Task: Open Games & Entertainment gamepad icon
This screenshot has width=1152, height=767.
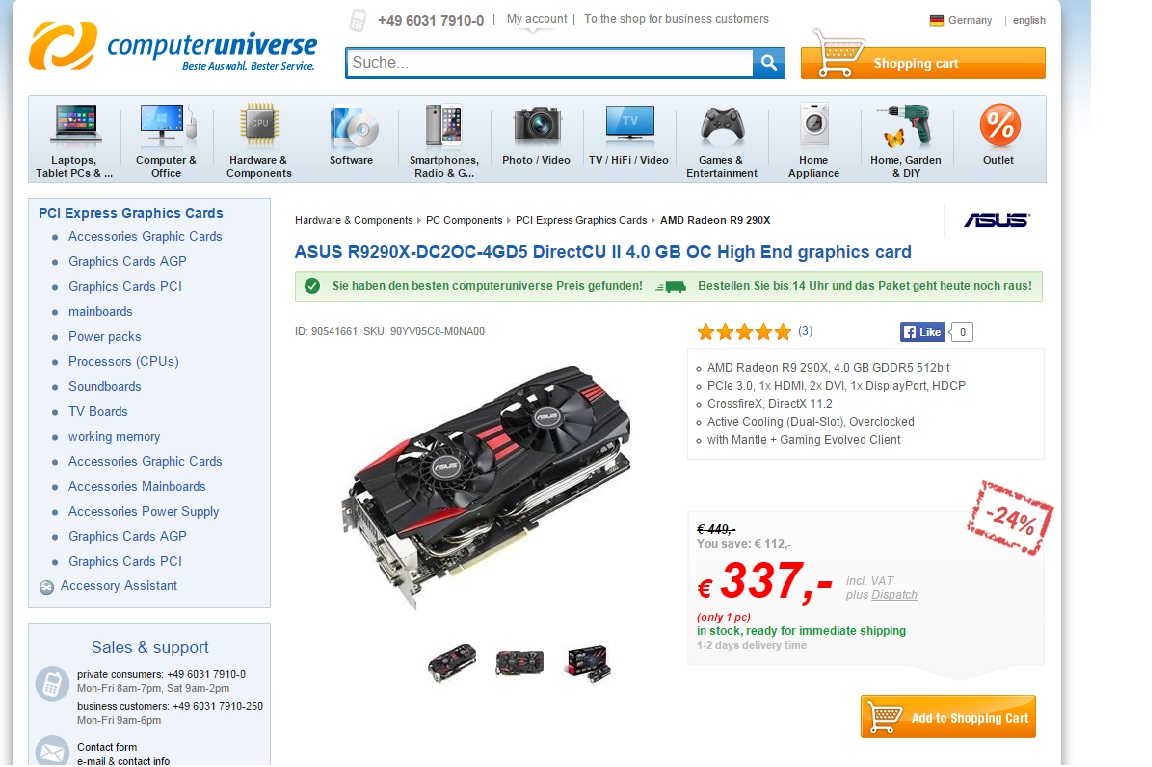Action: 722,125
